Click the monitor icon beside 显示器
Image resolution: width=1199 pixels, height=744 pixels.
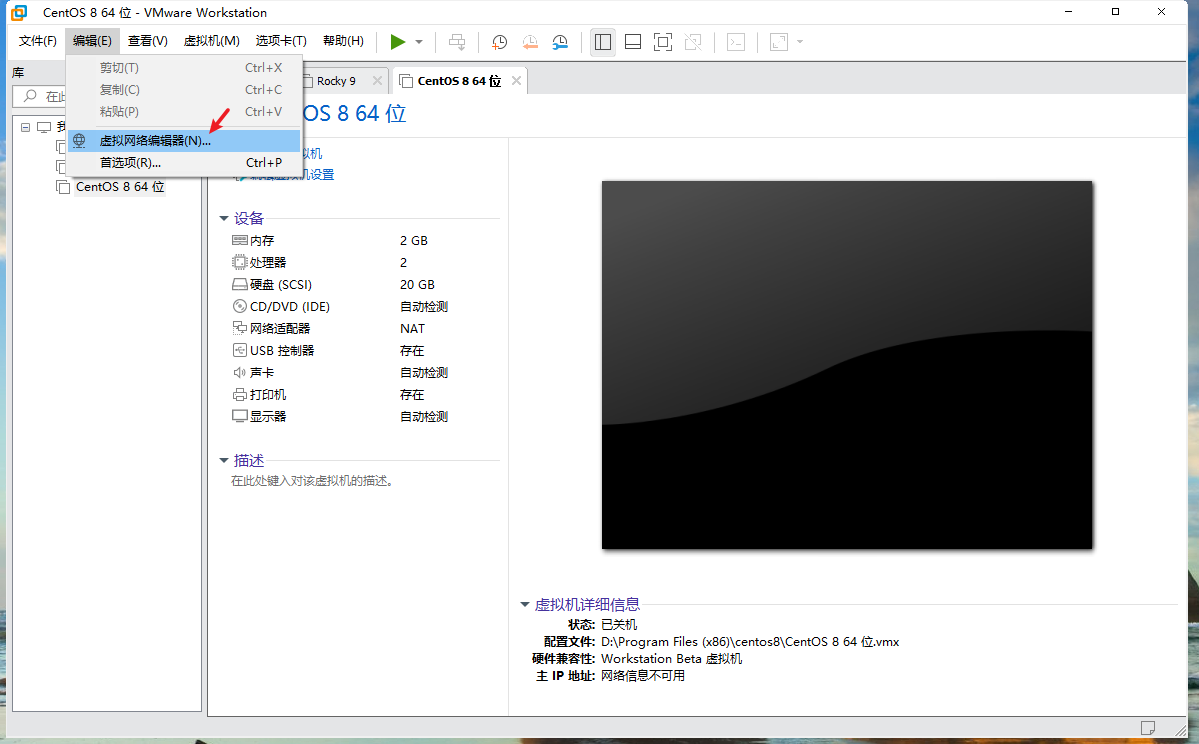click(239, 417)
